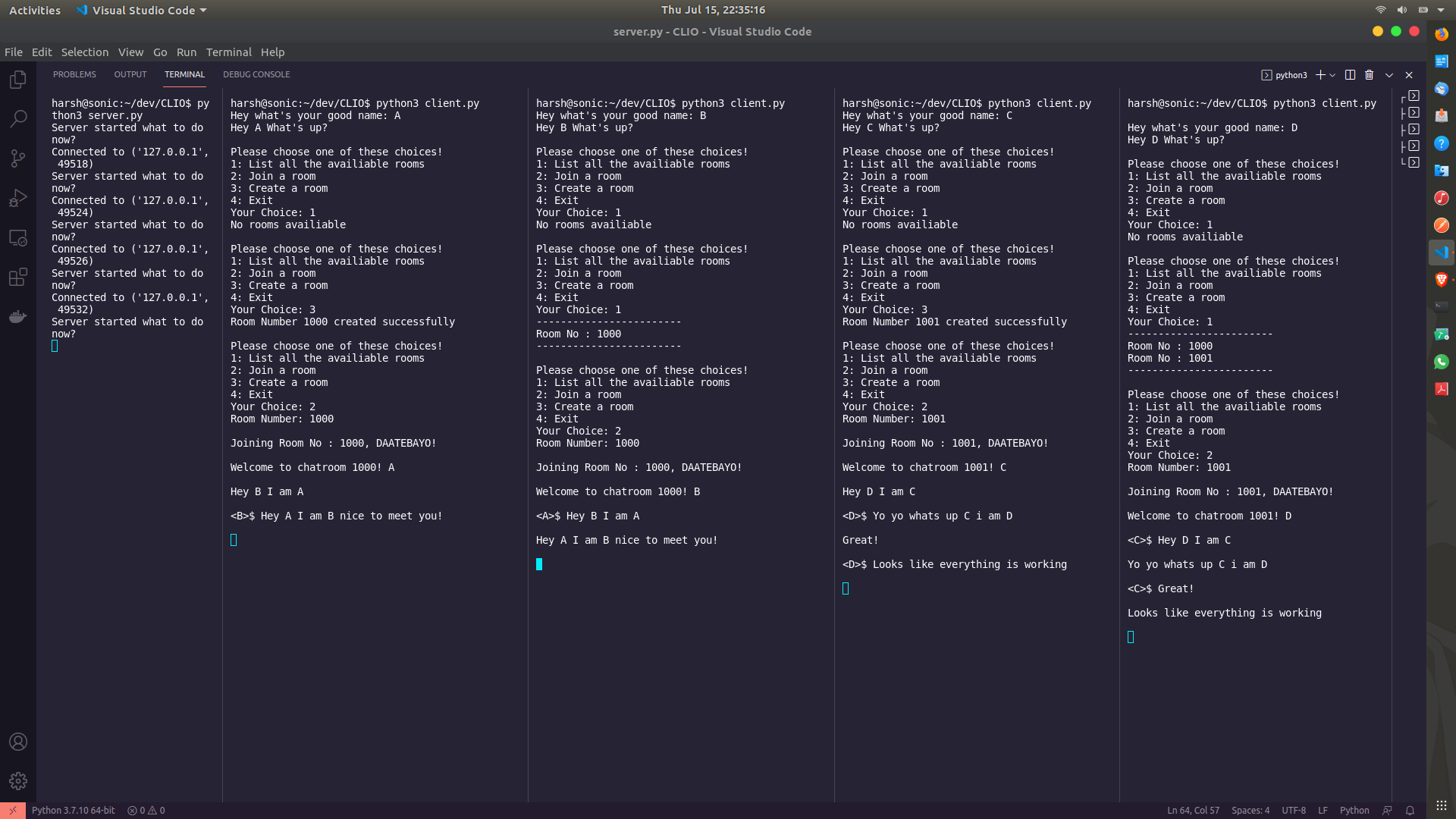
Task: Open the Run and Debug icon
Action: (18, 198)
